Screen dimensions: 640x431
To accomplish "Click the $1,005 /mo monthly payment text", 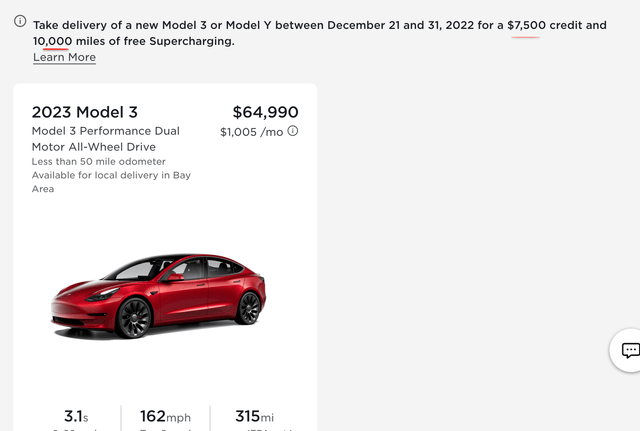I will tap(252, 132).
